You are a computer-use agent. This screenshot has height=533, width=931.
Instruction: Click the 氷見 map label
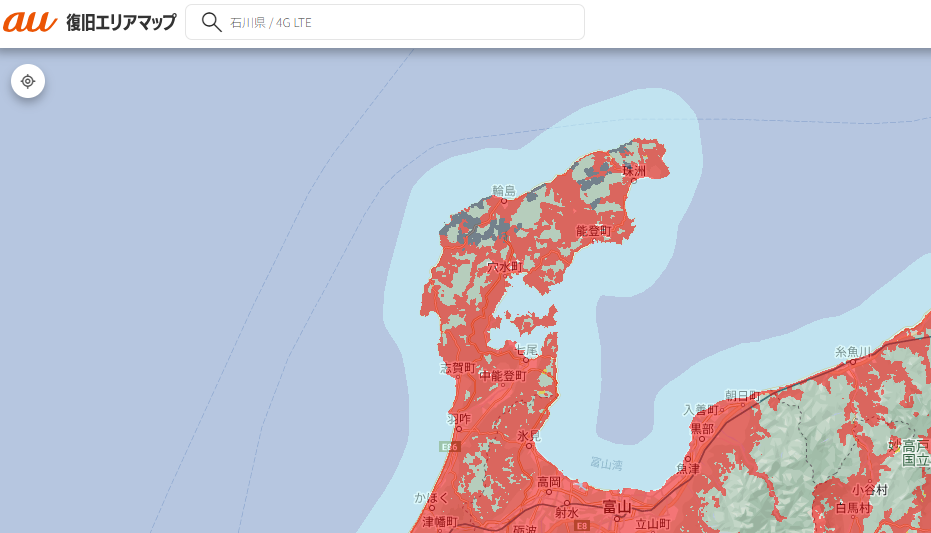click(x=528, y=436)
